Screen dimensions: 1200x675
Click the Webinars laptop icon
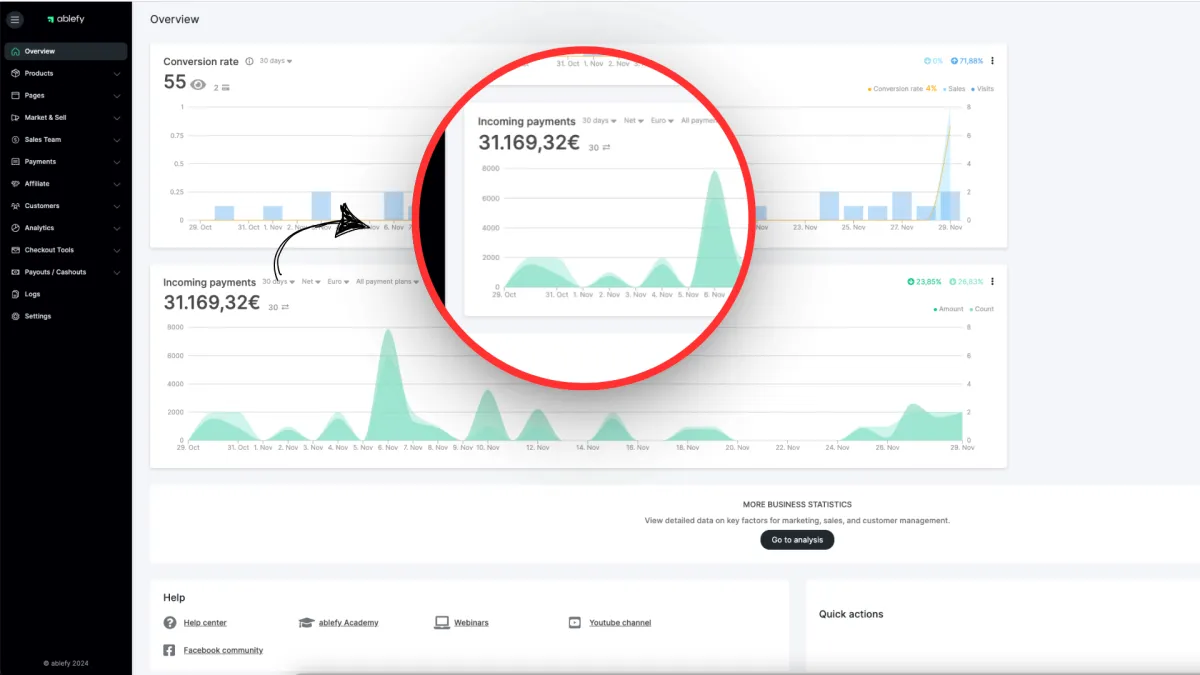coord(441,622)
